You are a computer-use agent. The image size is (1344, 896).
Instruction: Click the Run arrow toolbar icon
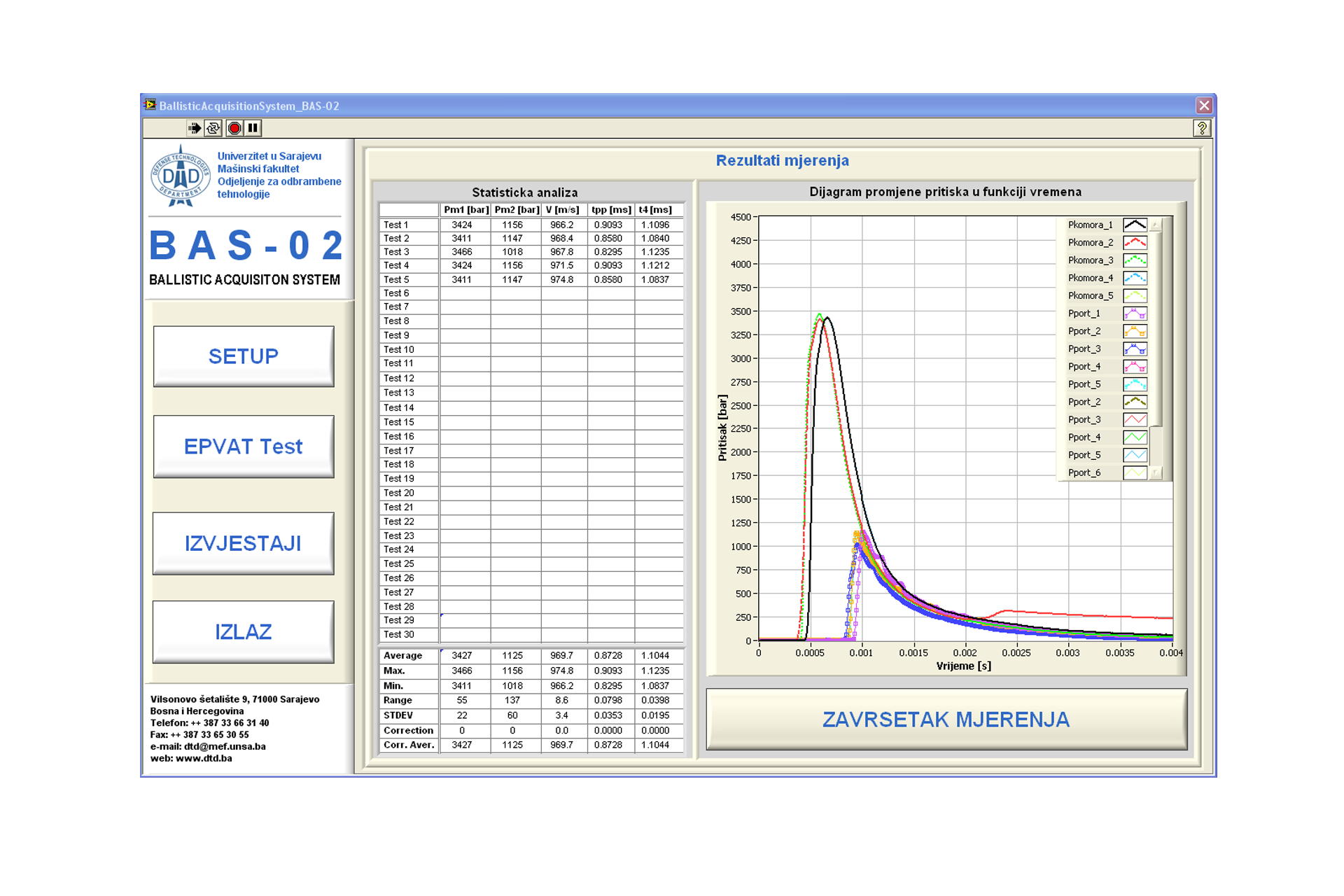195,128
